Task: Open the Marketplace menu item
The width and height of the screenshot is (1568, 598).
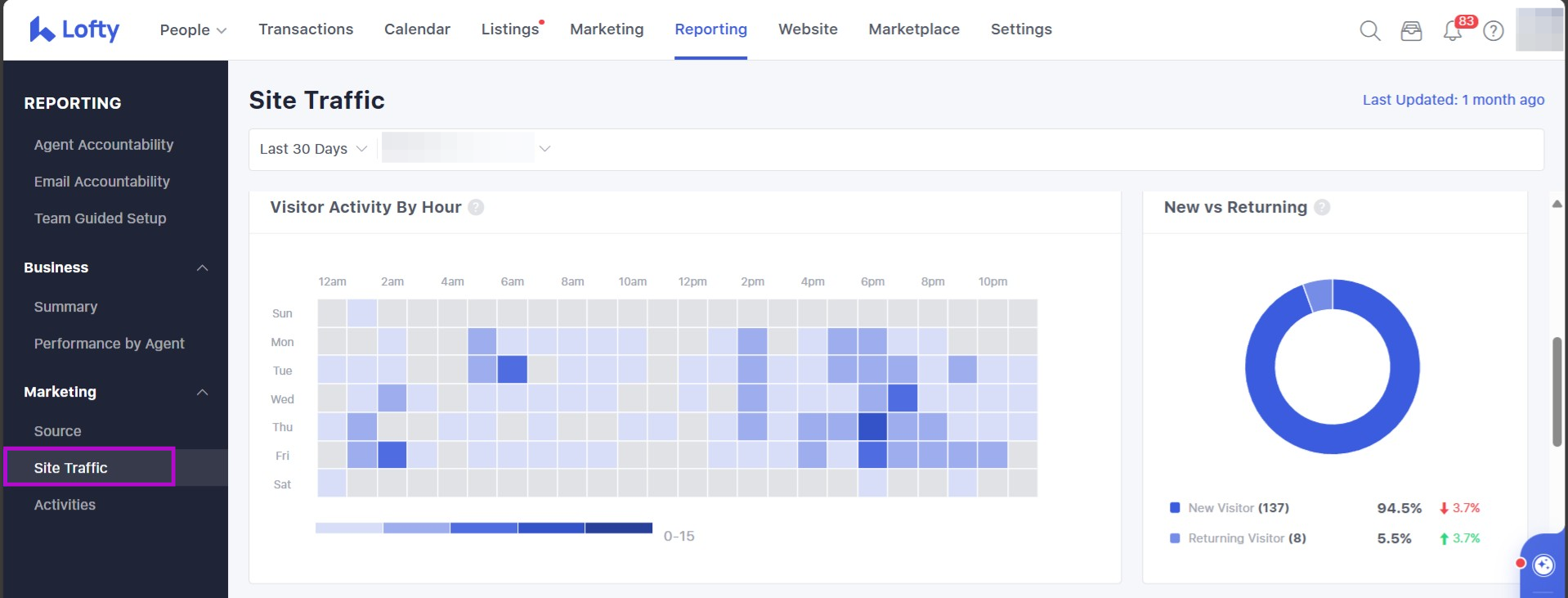Action: (913, 29)
